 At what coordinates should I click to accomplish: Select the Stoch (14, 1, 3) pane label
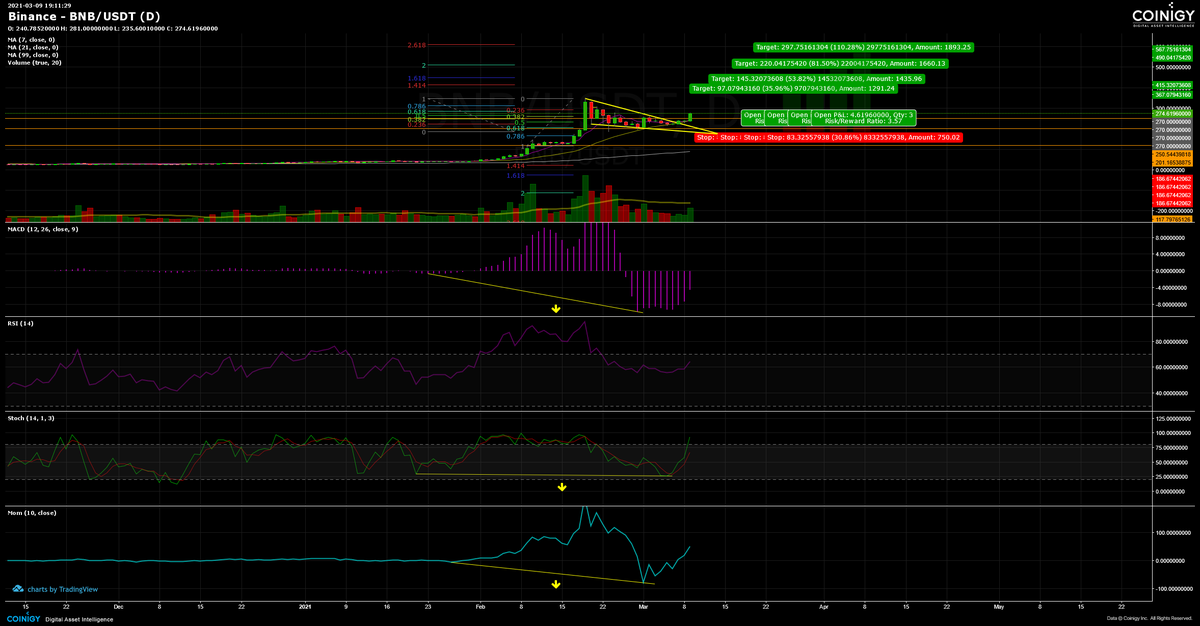31,417
